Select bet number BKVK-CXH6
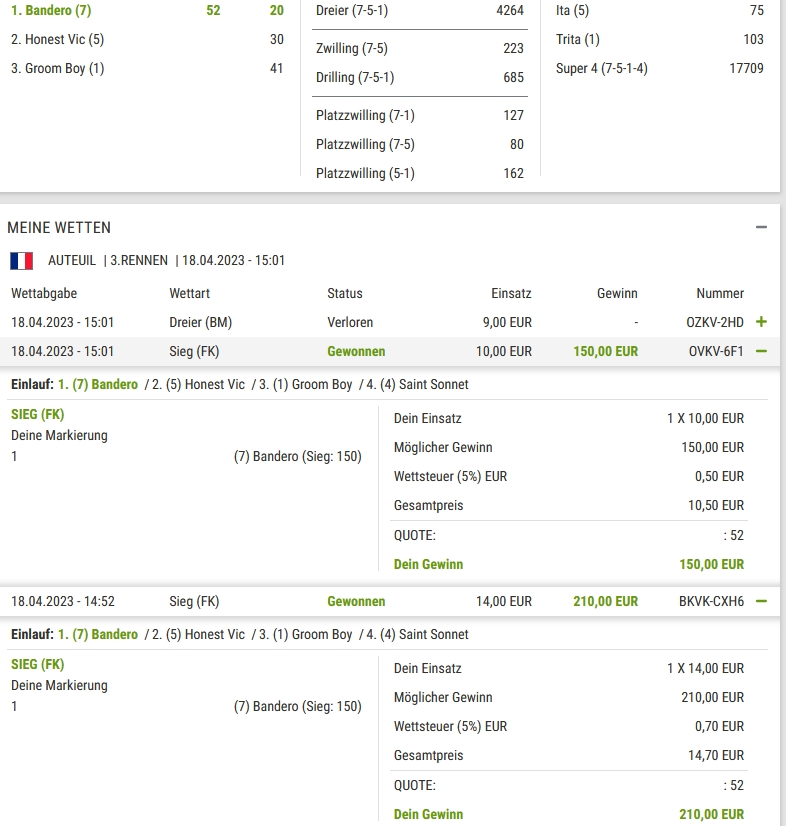Screen dimensions: 786x826 point(711,601)
